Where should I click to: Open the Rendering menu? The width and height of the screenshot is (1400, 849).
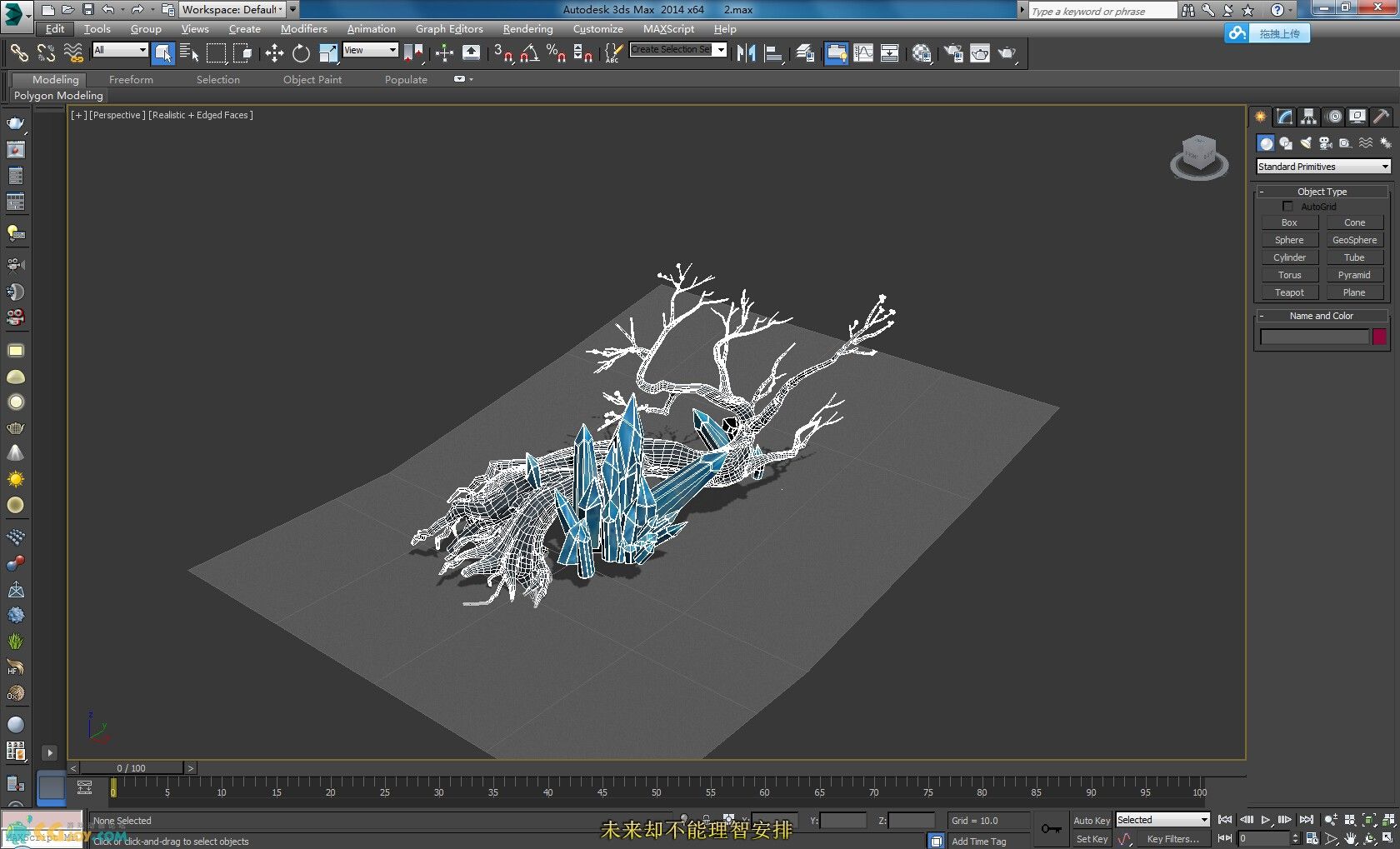(527, 28)
